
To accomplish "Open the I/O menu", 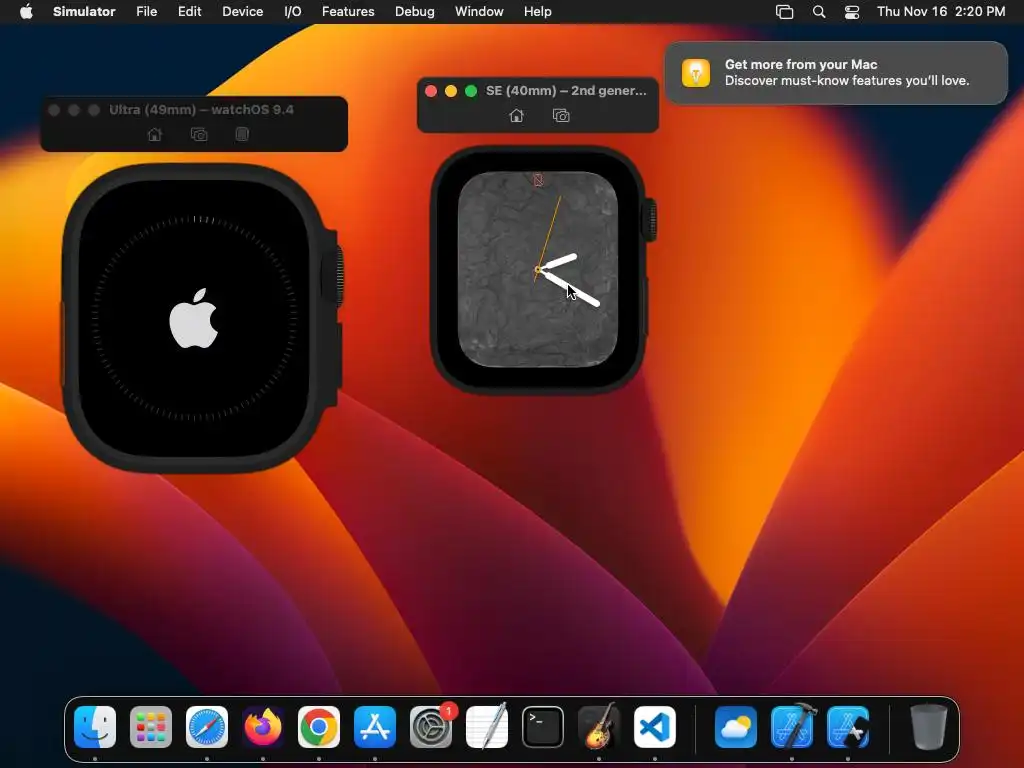I will (293, 11).
